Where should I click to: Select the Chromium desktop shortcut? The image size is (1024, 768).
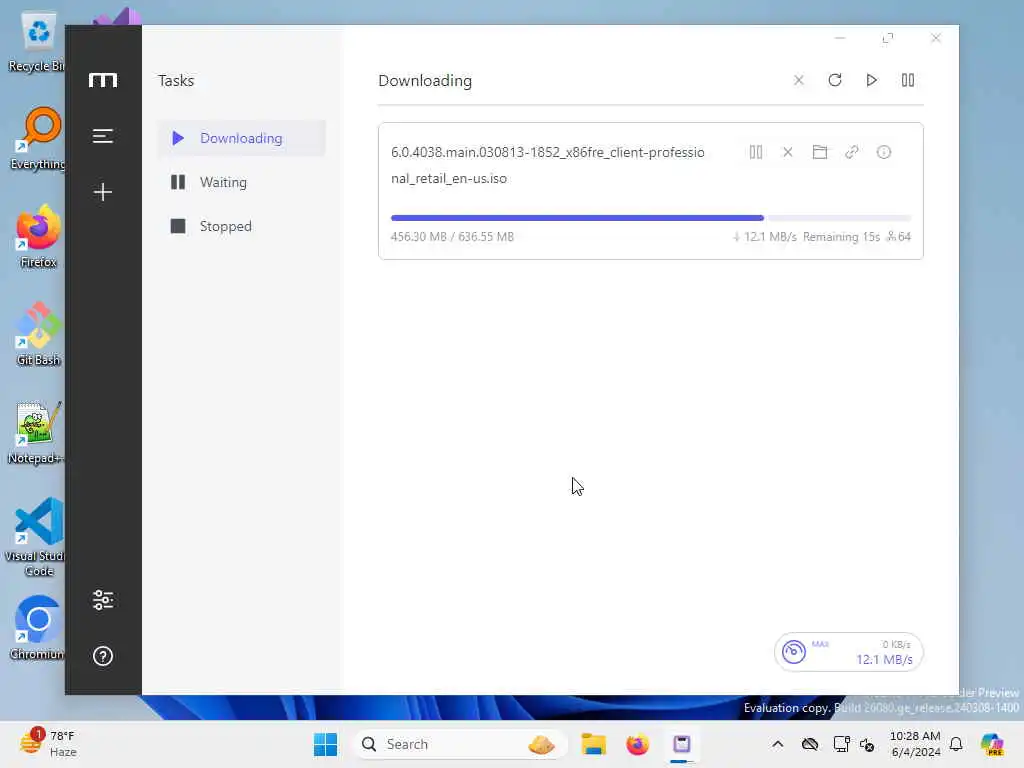[x=38, y=628]
